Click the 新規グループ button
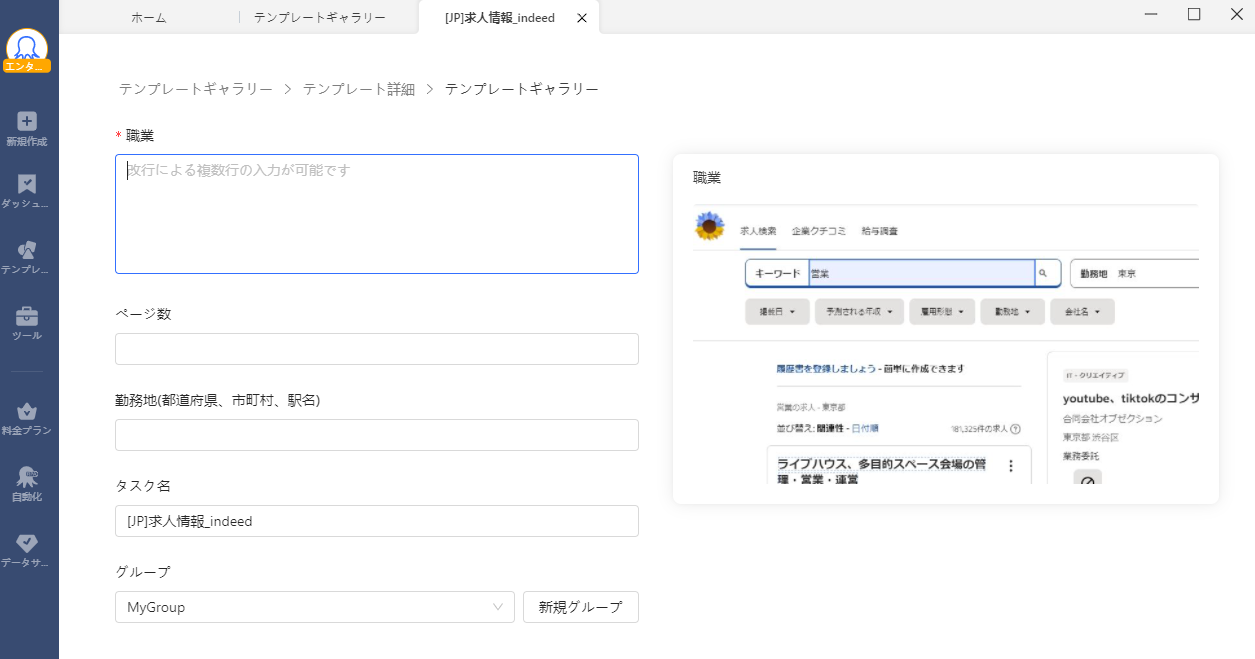The image size is (1255, 659). click(580, 607)
